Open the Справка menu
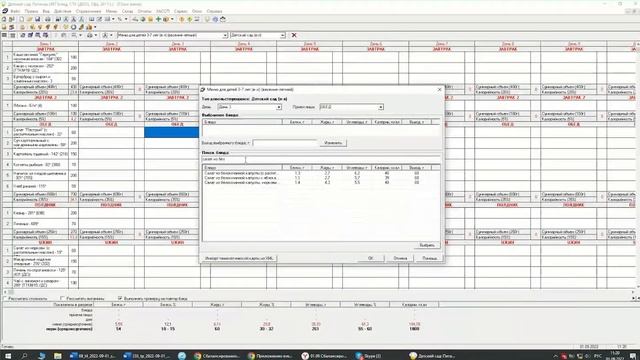Image resolution: width=640 pixels, height=360 pixels. point(214,11)
